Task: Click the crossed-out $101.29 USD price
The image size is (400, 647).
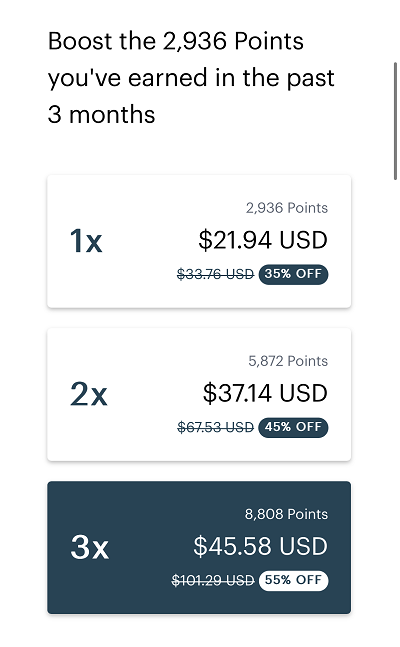Action: pyautogui.click(x=213, y=581)
